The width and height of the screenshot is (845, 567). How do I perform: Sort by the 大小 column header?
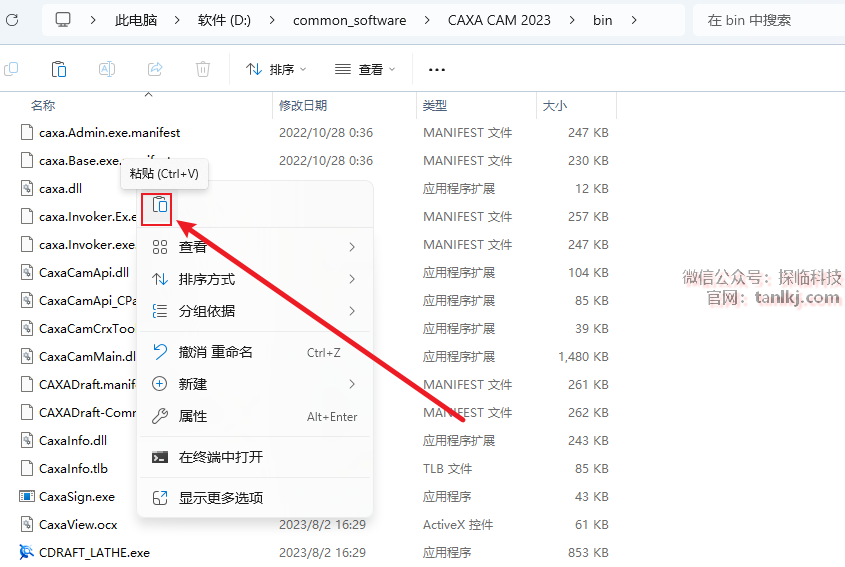[555, 106]
